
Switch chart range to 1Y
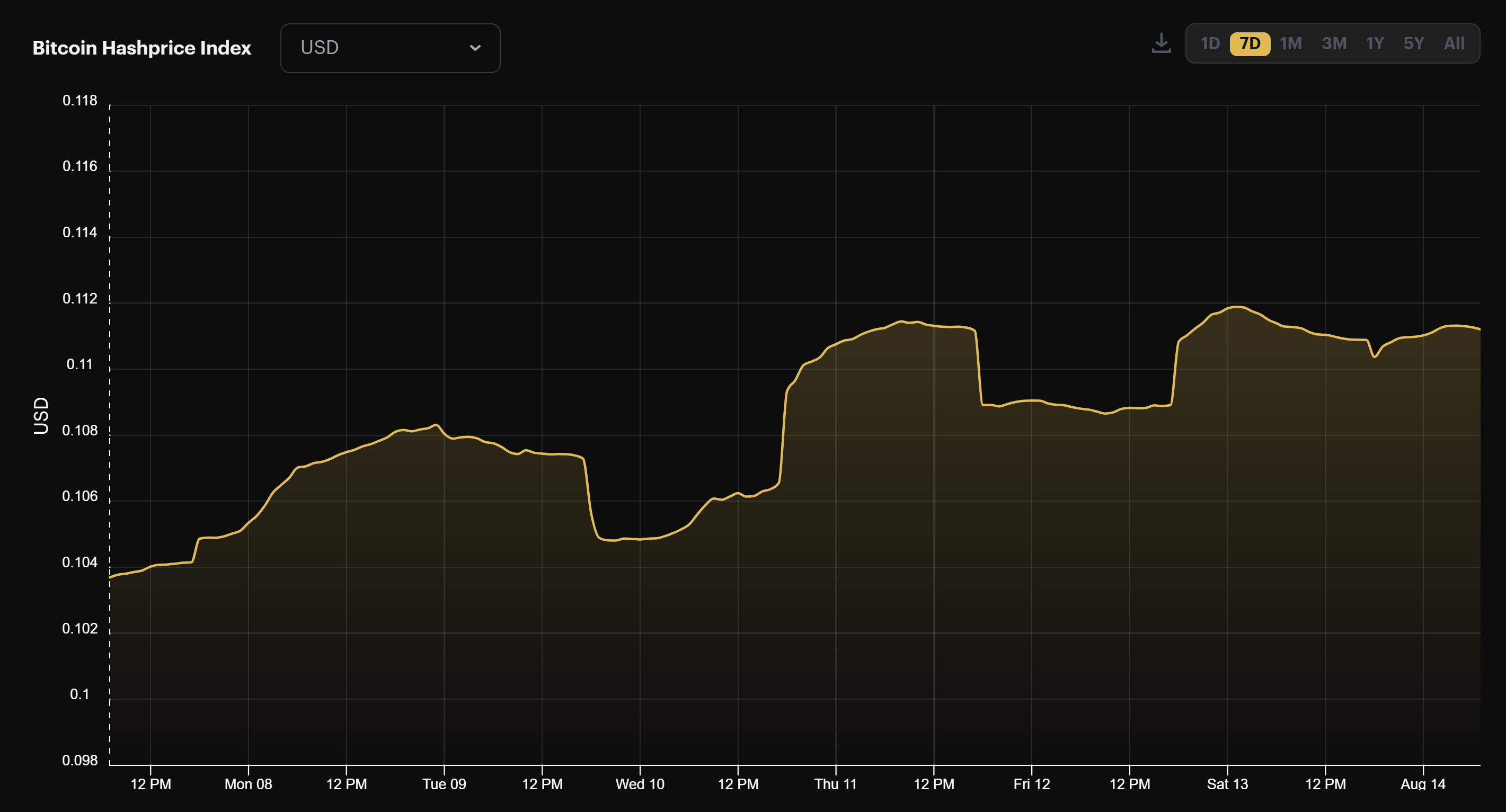[x=1375, y=44]
